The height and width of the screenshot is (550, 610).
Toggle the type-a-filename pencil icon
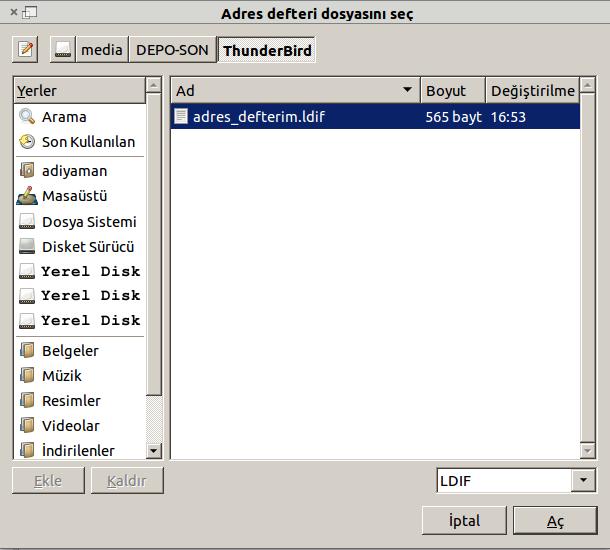click(25, 49)
